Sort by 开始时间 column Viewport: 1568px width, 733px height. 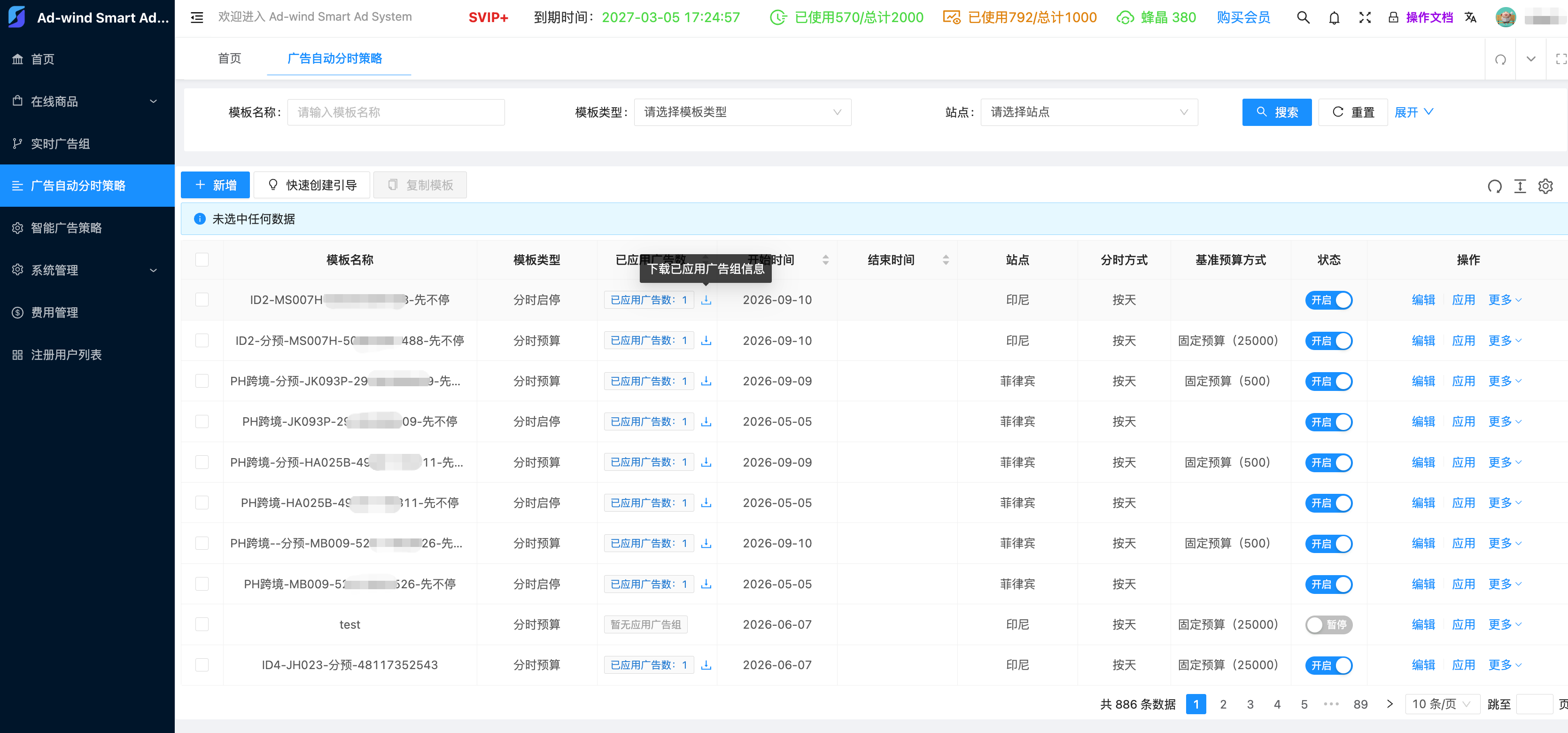[825, 260]
